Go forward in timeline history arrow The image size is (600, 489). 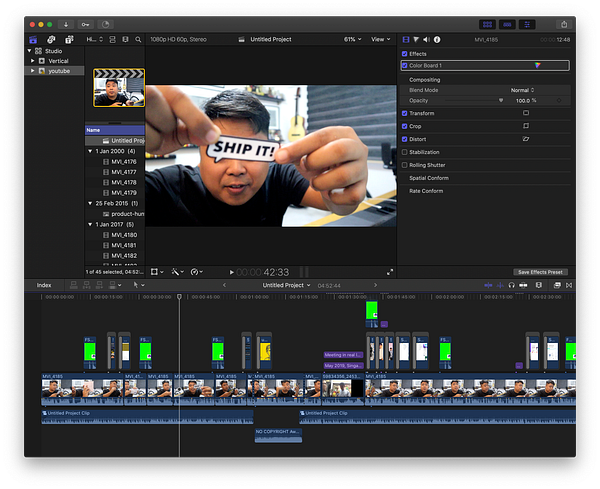(x=375, y=285)
